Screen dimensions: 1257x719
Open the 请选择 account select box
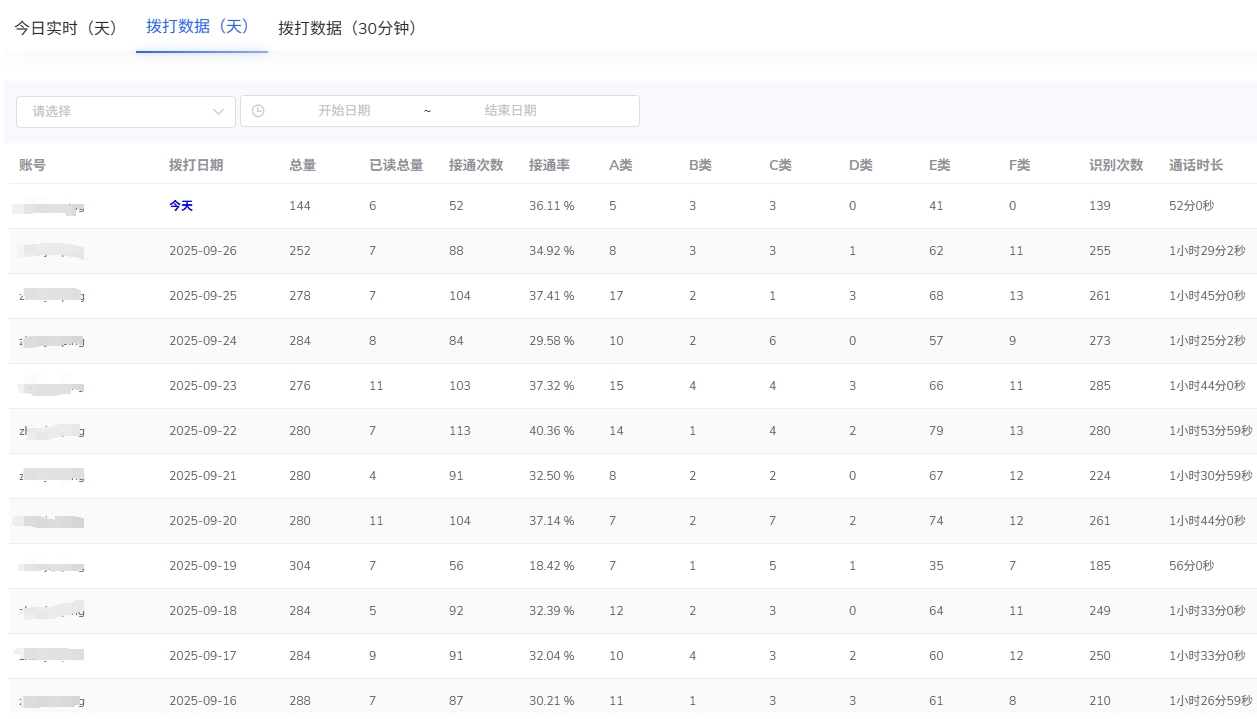tap(120, 112)
